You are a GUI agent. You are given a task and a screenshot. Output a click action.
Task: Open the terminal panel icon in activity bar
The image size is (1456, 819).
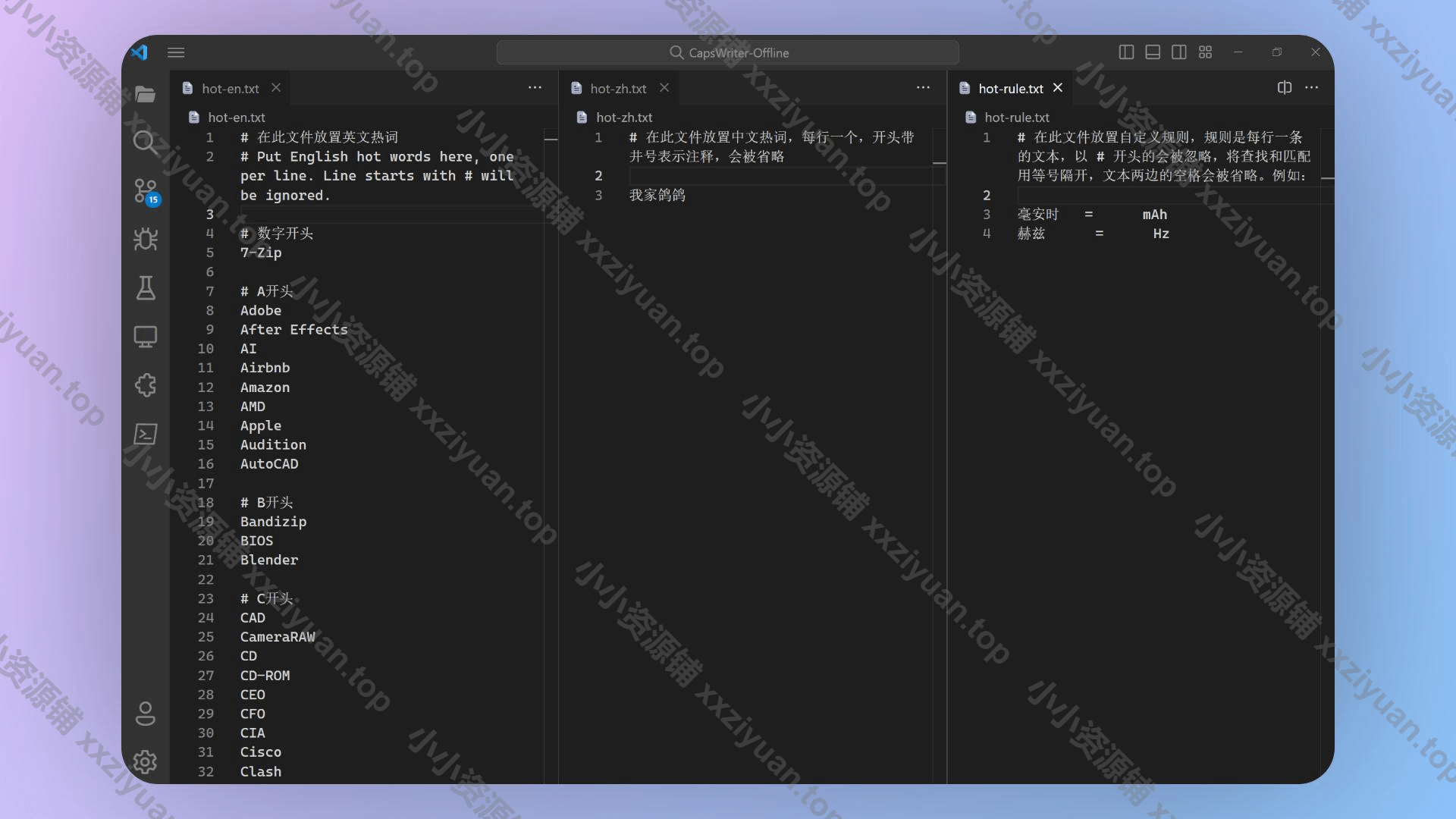(145, 434)
